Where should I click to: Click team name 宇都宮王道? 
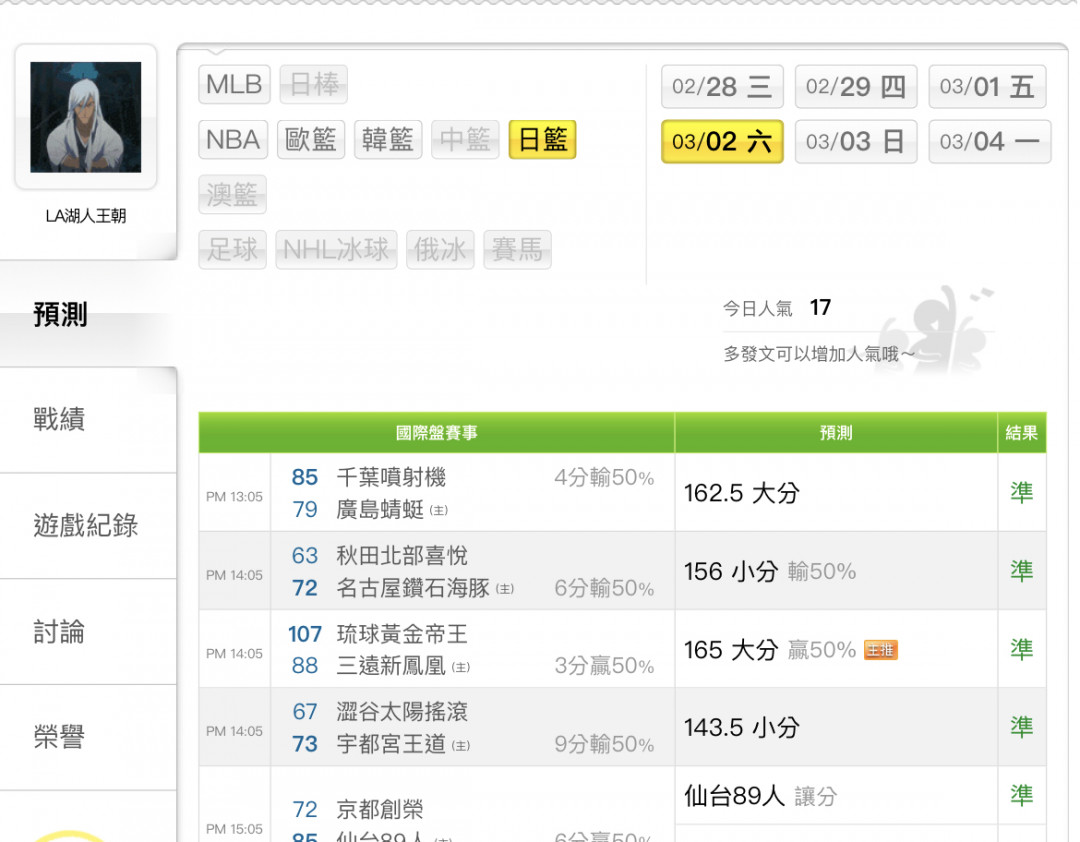(x=391, y=744)
